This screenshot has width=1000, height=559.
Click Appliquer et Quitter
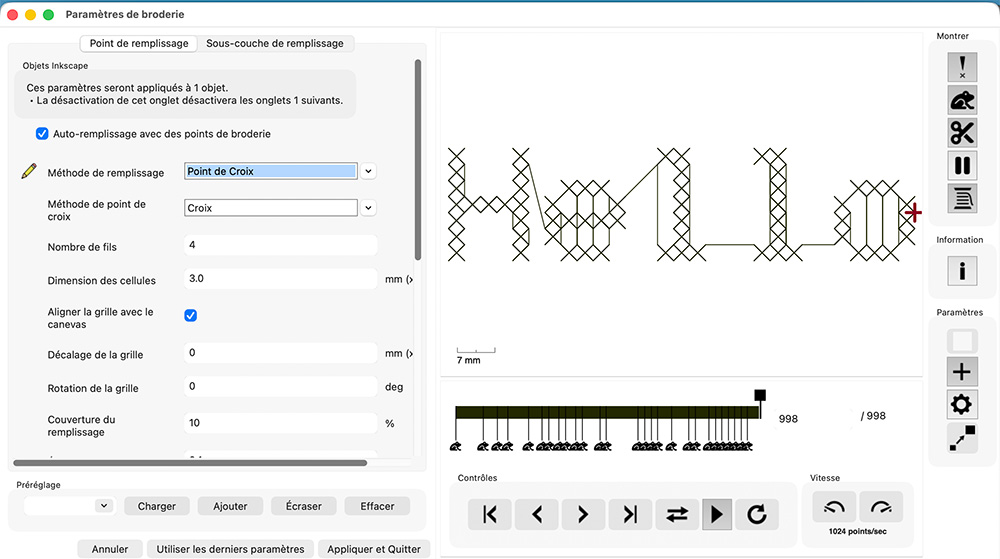point(374,549)
